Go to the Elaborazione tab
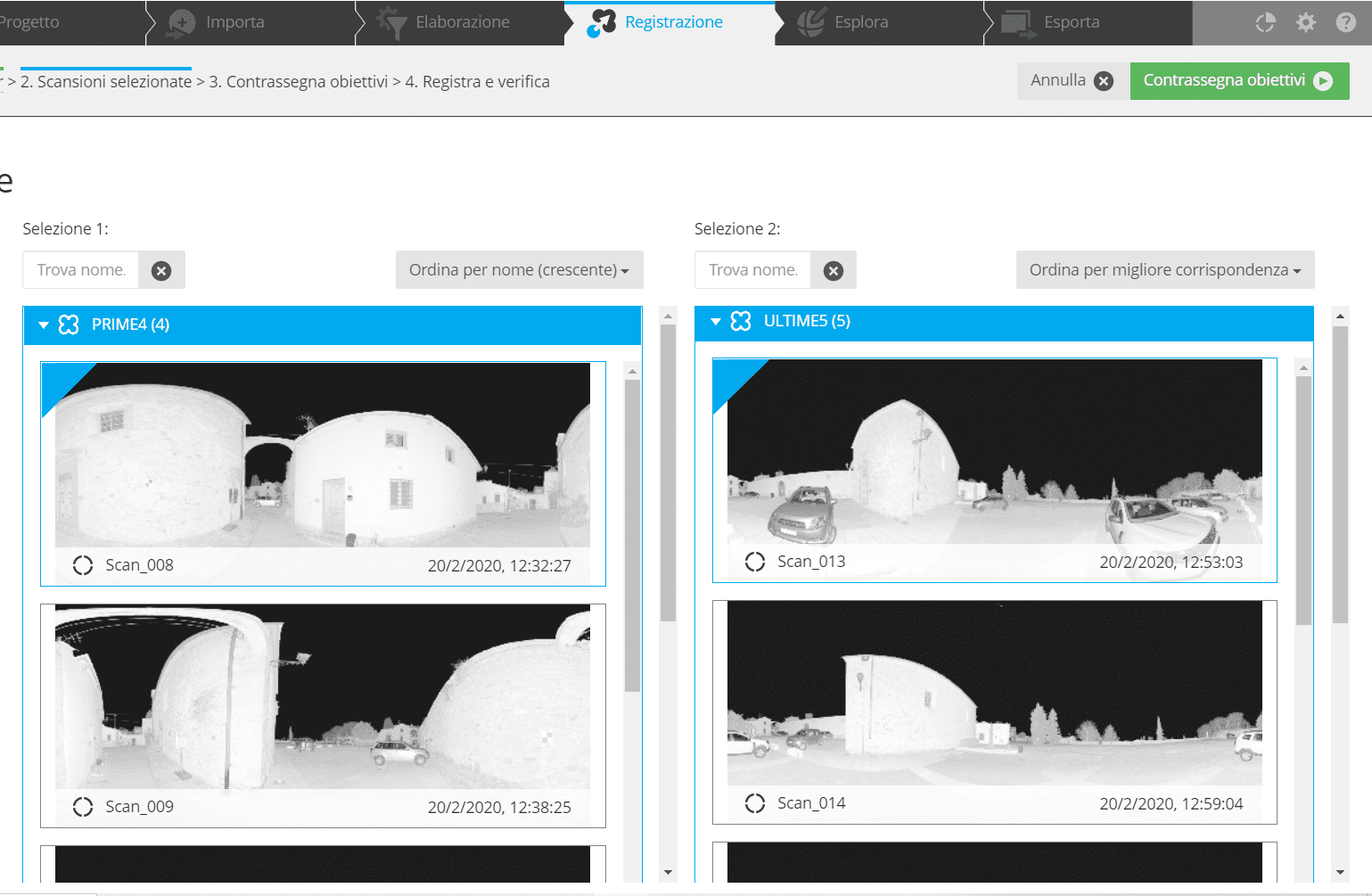 pyautogui.click(x=462, y=22)
